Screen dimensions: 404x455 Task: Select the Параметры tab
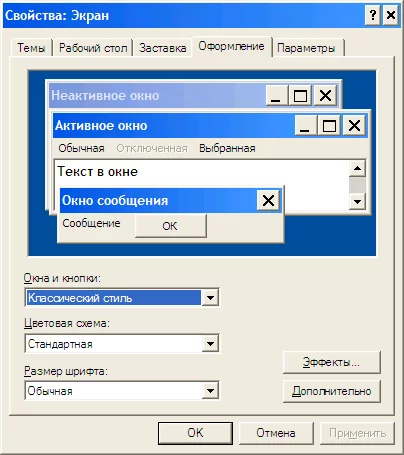pyautogui.click(x=306, y=48)
